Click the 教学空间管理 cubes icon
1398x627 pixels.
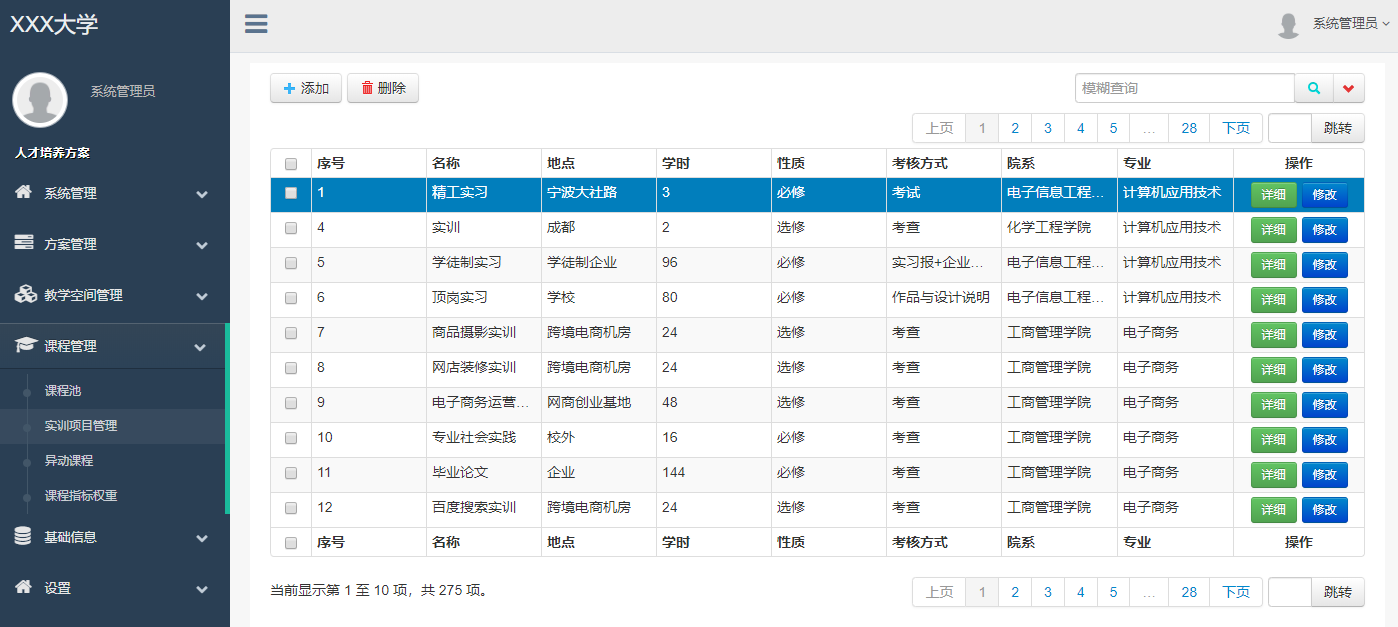[x=25, y=294]
